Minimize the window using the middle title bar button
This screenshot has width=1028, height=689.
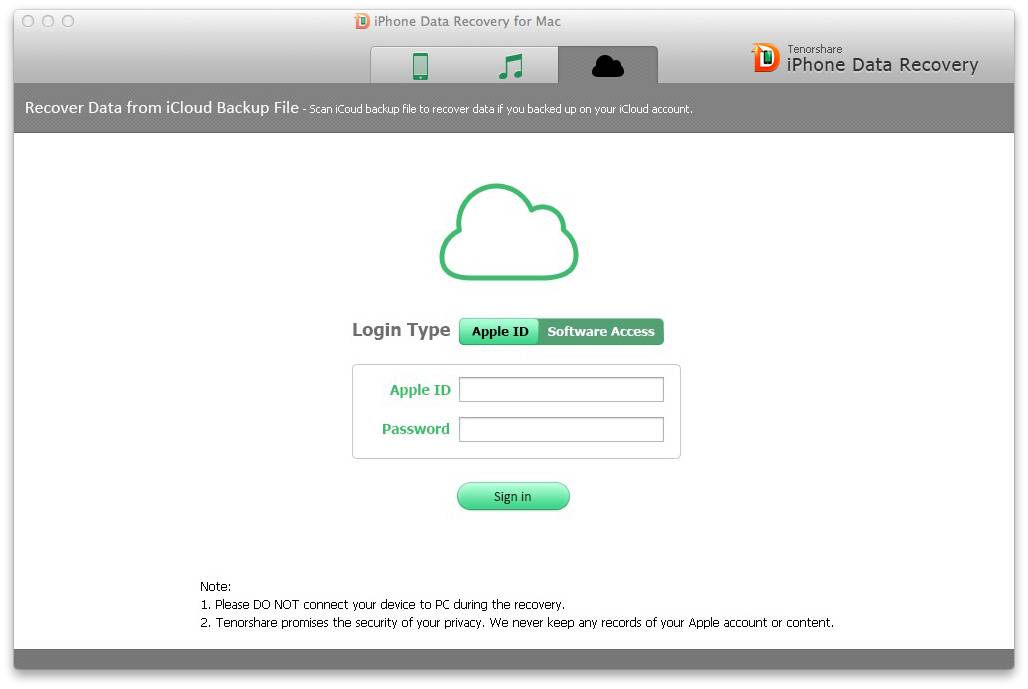tap(48, 21)
